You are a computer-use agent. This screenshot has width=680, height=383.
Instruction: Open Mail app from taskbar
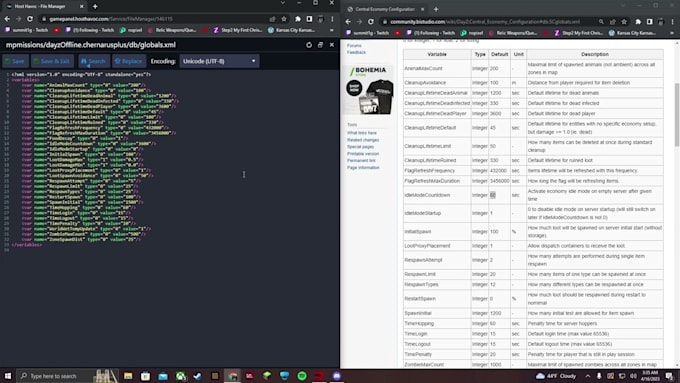click(x=163, y=376)
